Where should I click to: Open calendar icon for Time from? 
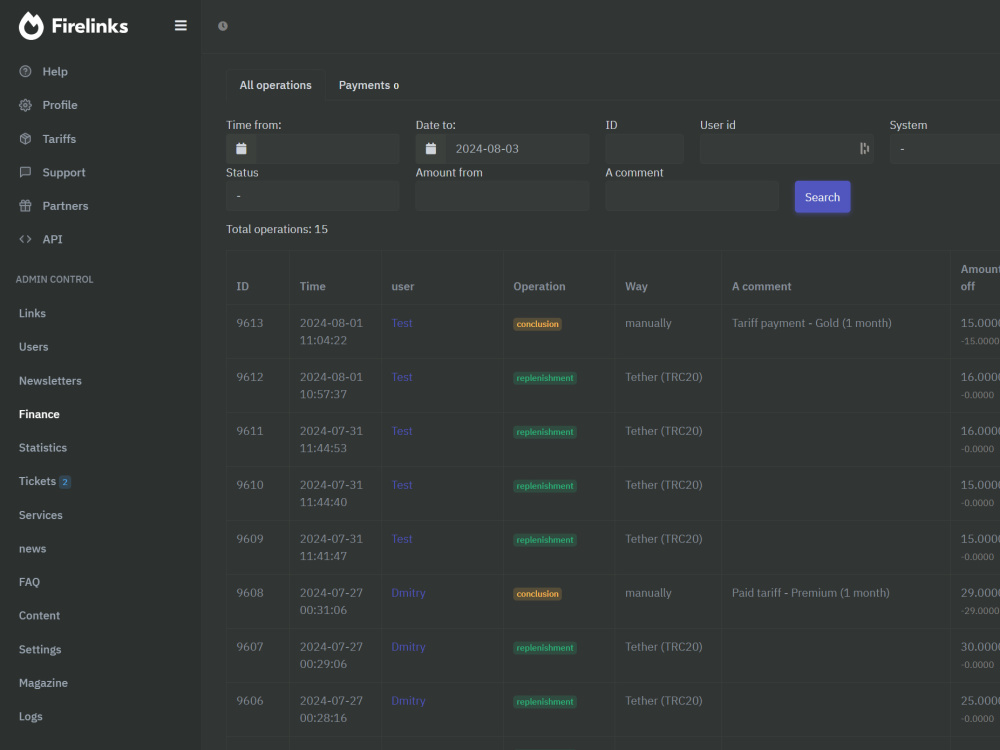[241, 149]
